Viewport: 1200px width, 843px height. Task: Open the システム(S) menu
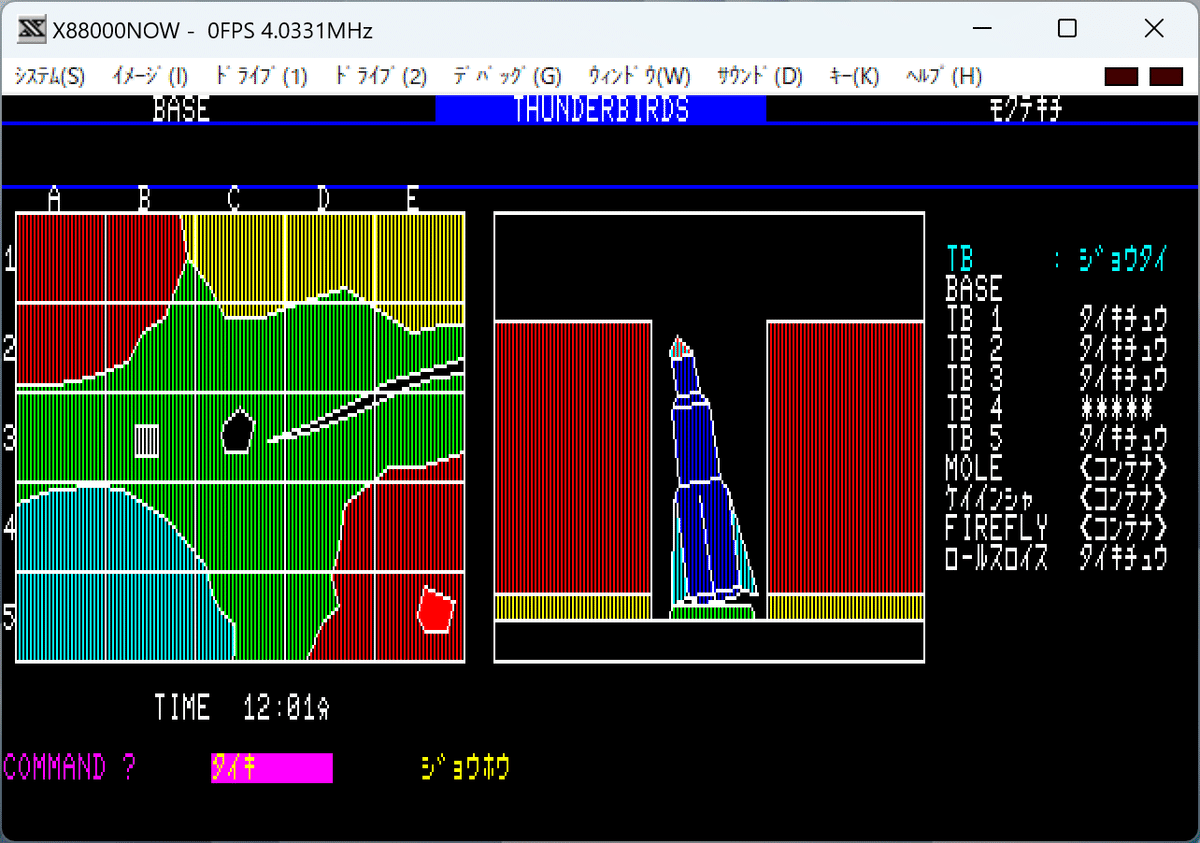(50, 76)
